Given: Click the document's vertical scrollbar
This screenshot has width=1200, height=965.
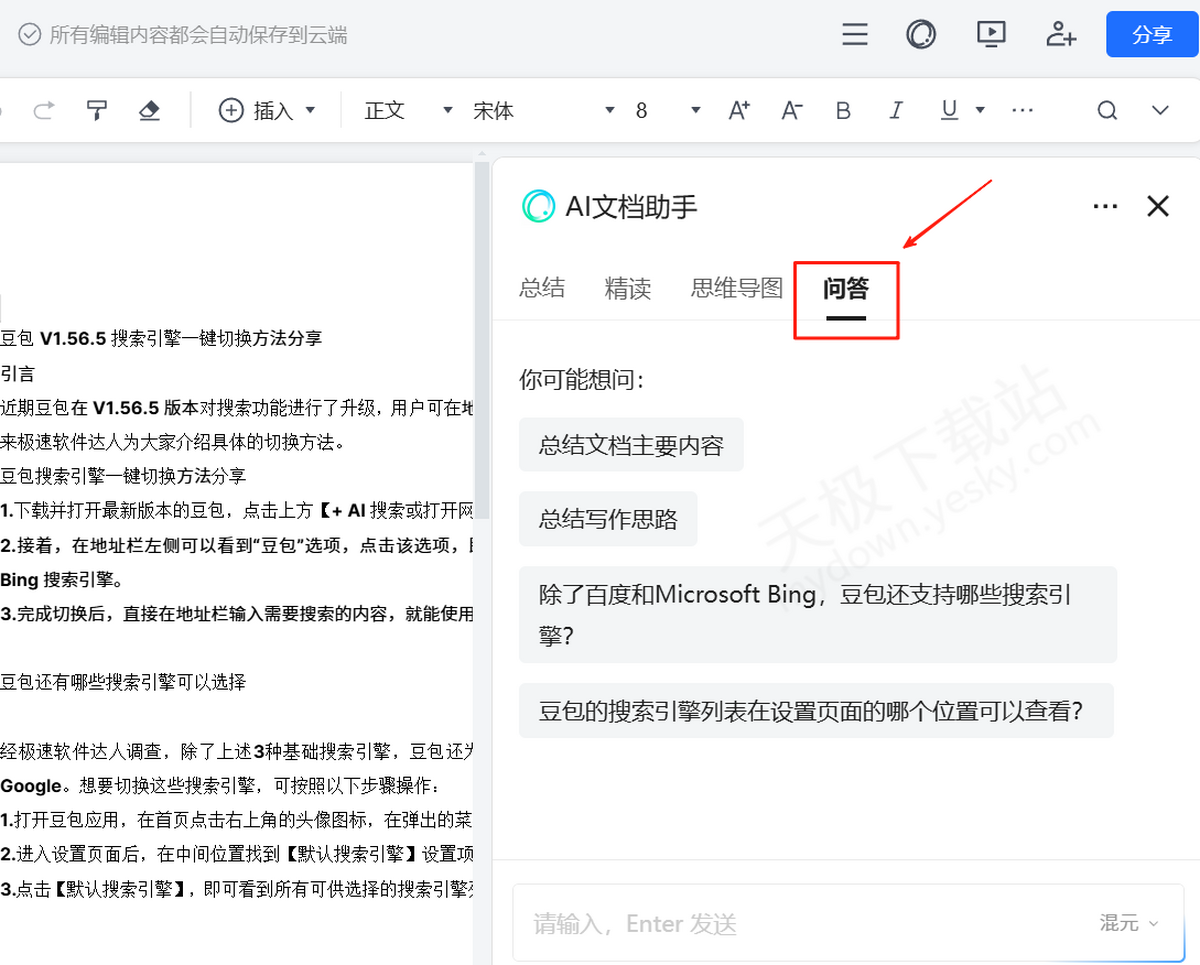Looking at the screenshot, I should tap(482, 340).
